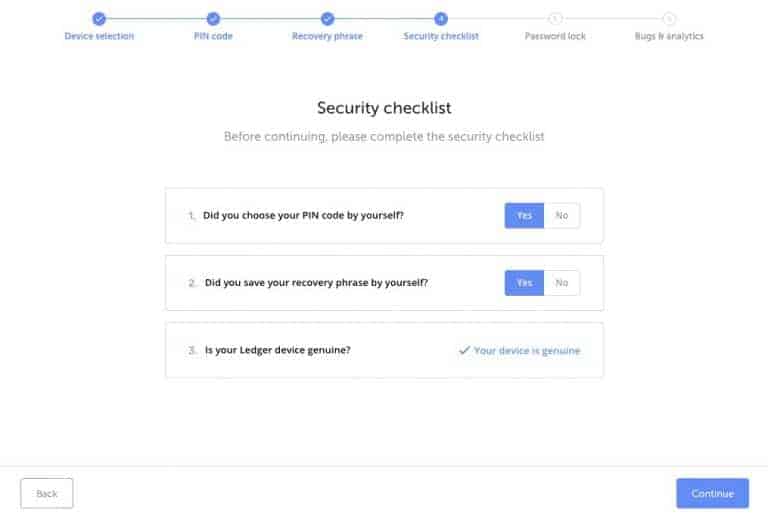Select the Security checklist step label
Image resolution: width=768 pixels, height=516 pixels.
point(441,36)
